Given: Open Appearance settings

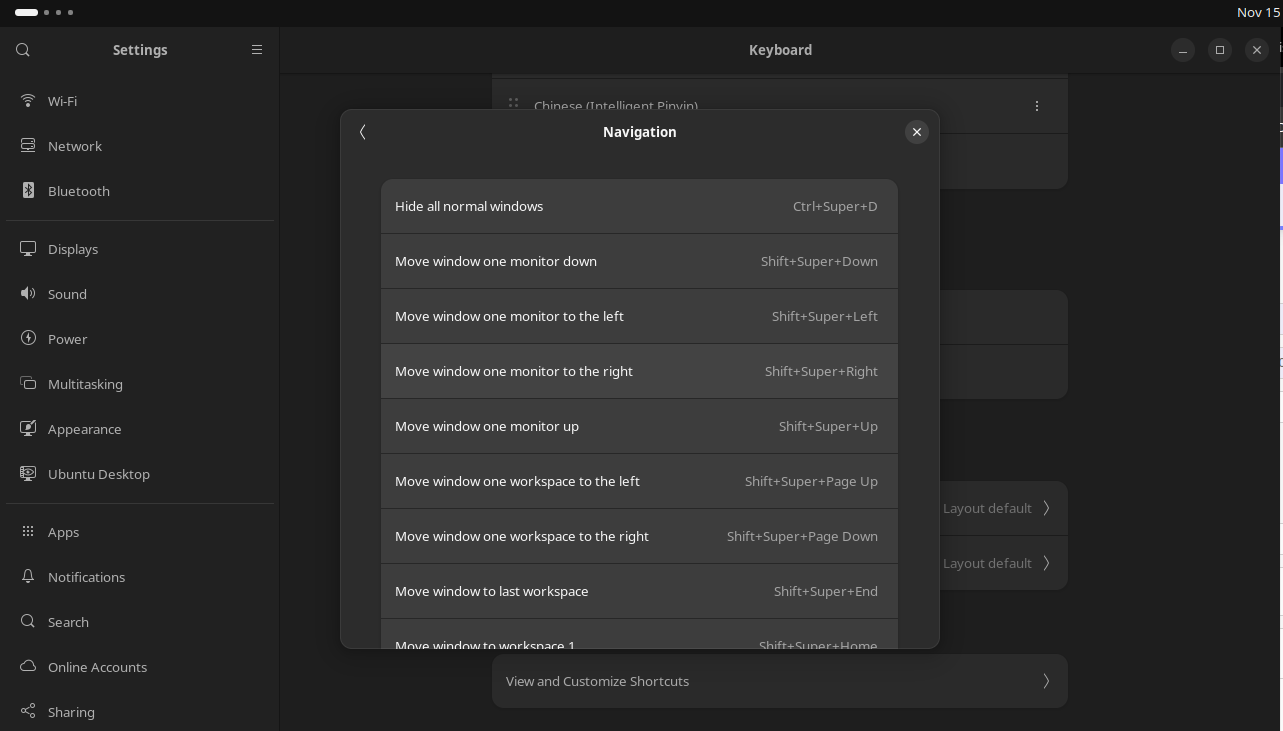Looking at the screenshot, I should 84,429.
